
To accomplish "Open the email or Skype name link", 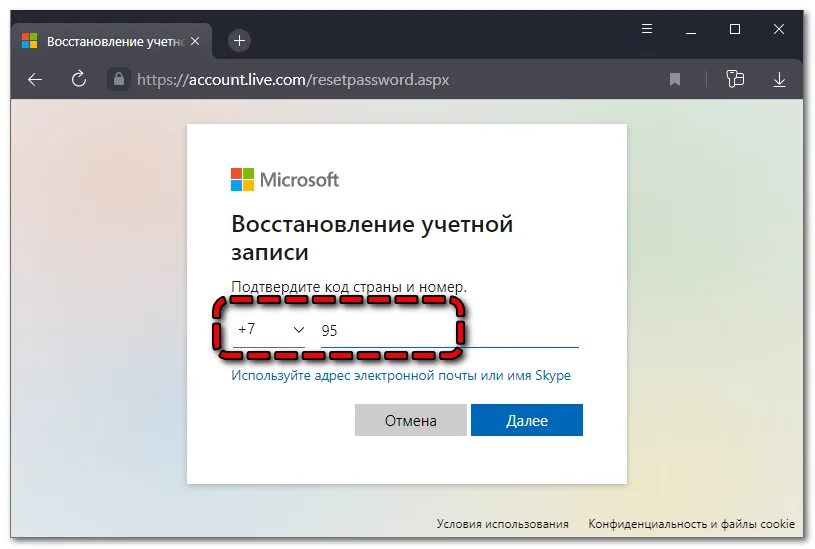I will pyautogui.click(x=401, y=375).
